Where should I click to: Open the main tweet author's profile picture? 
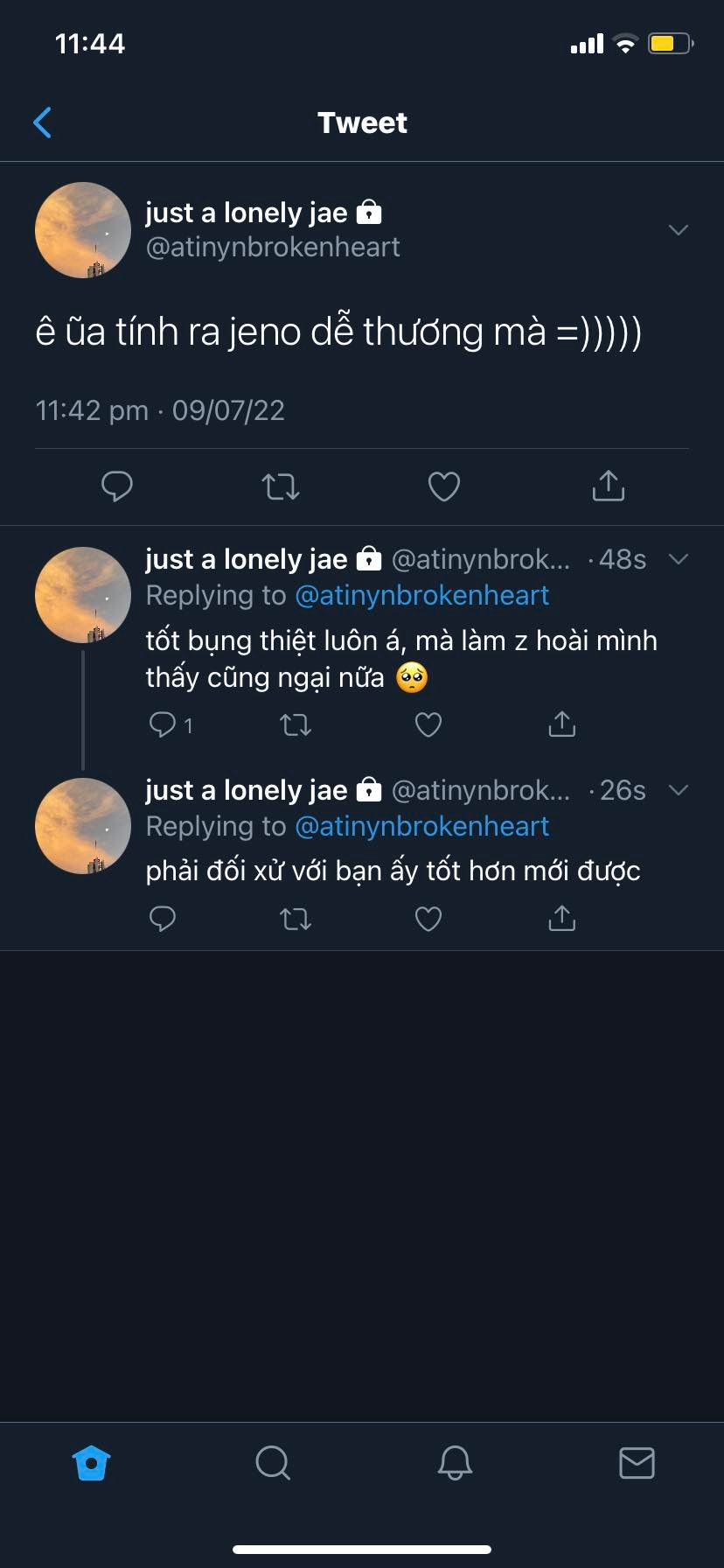pyautogui.click(x=83, y=230)
